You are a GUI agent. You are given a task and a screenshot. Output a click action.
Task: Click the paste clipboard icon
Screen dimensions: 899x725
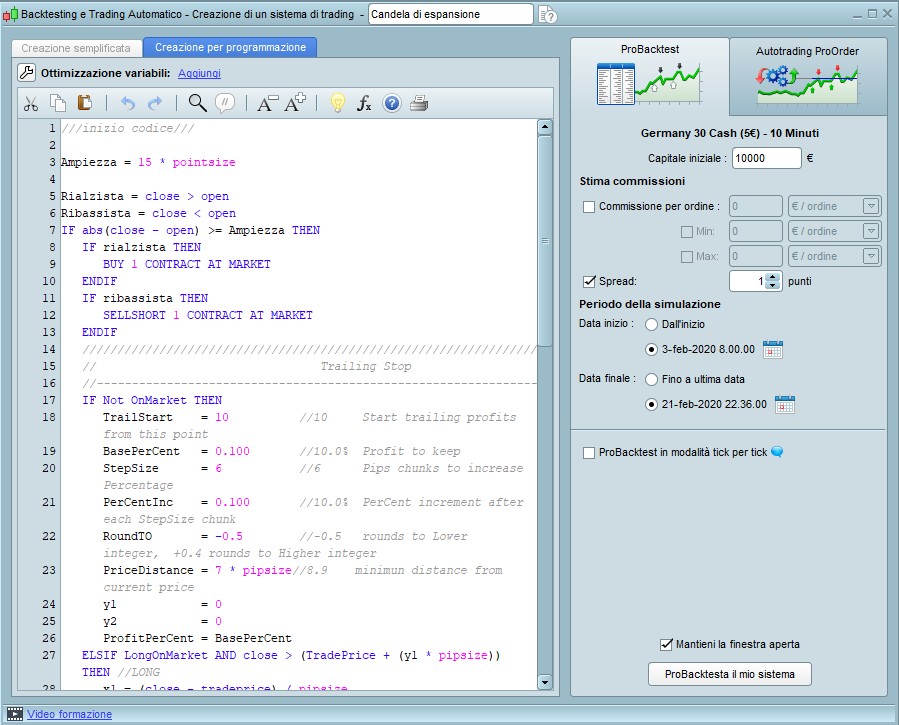(x=85, y=103)
